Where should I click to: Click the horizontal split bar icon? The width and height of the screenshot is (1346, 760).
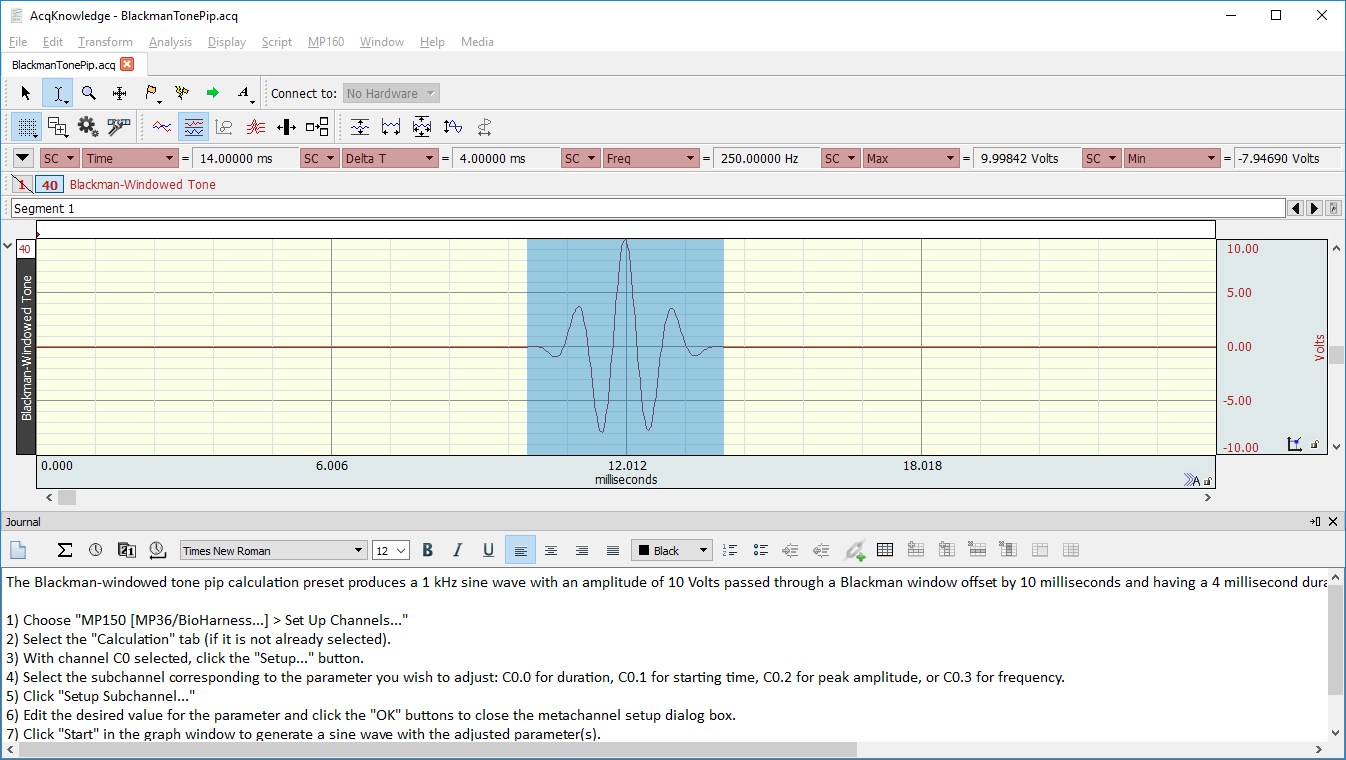(286, 127)
